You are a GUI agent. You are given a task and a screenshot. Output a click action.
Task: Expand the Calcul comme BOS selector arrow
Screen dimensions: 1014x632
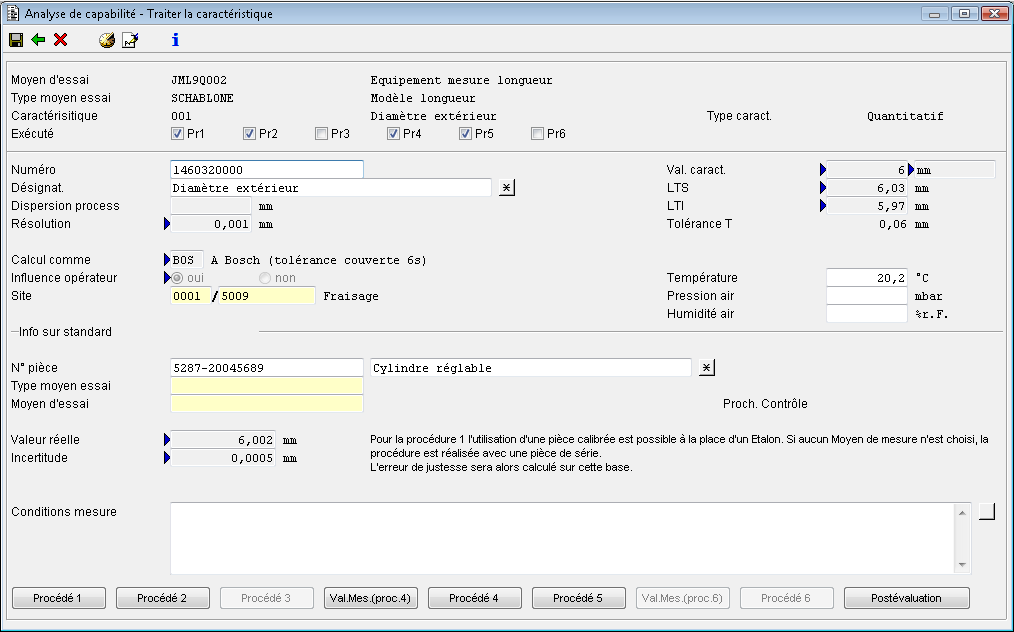coord(167,260)
